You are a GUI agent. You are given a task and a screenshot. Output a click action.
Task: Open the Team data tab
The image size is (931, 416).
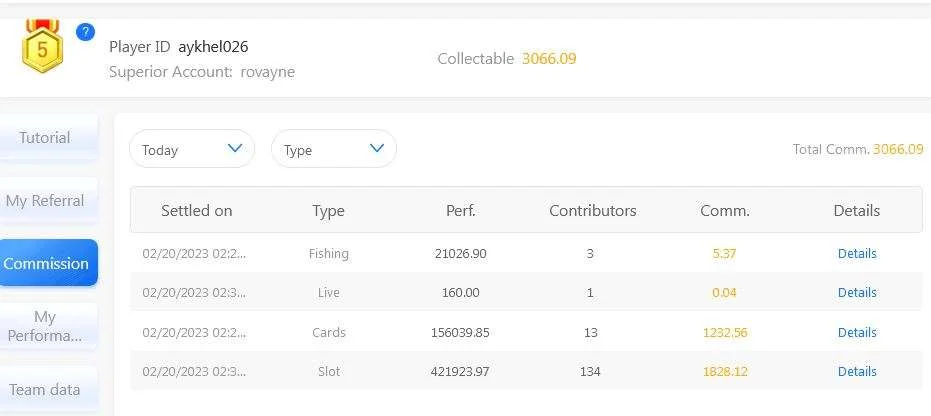click(48, 390)
